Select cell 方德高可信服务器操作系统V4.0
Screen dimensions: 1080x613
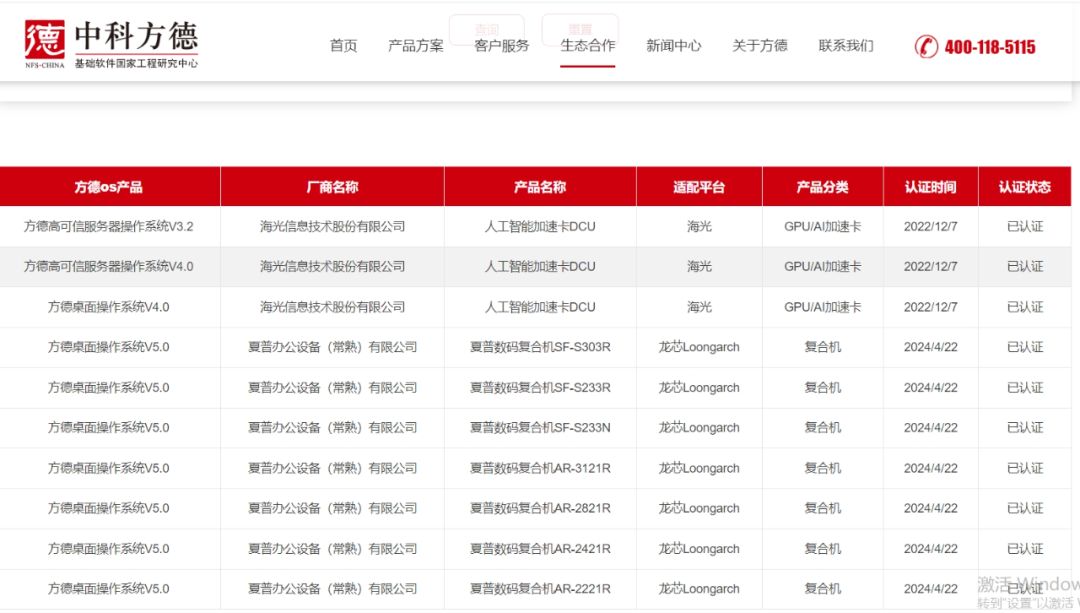click(x=109, y=266)
